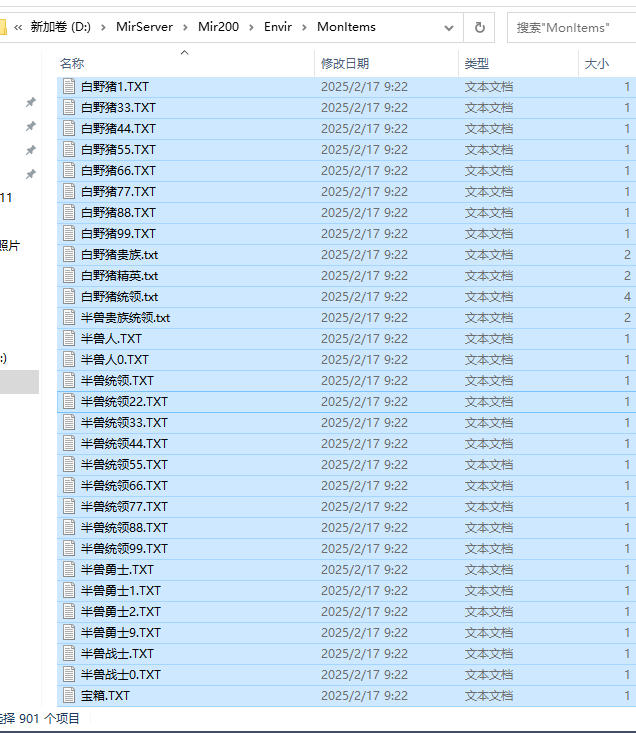Click the file icon of 半兽贵族统领.txt
Image resolution: width=636 pixels, height=733 pixels.
[x=69, y=317]
